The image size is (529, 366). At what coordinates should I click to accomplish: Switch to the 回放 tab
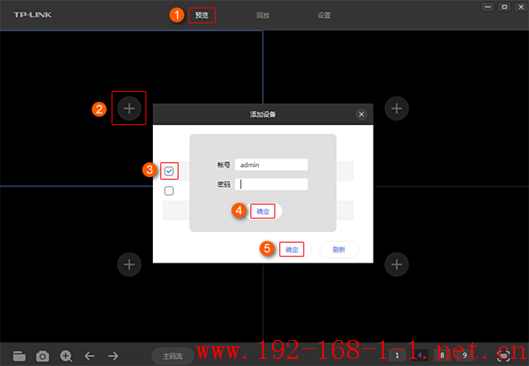click(x=263, y=15)
